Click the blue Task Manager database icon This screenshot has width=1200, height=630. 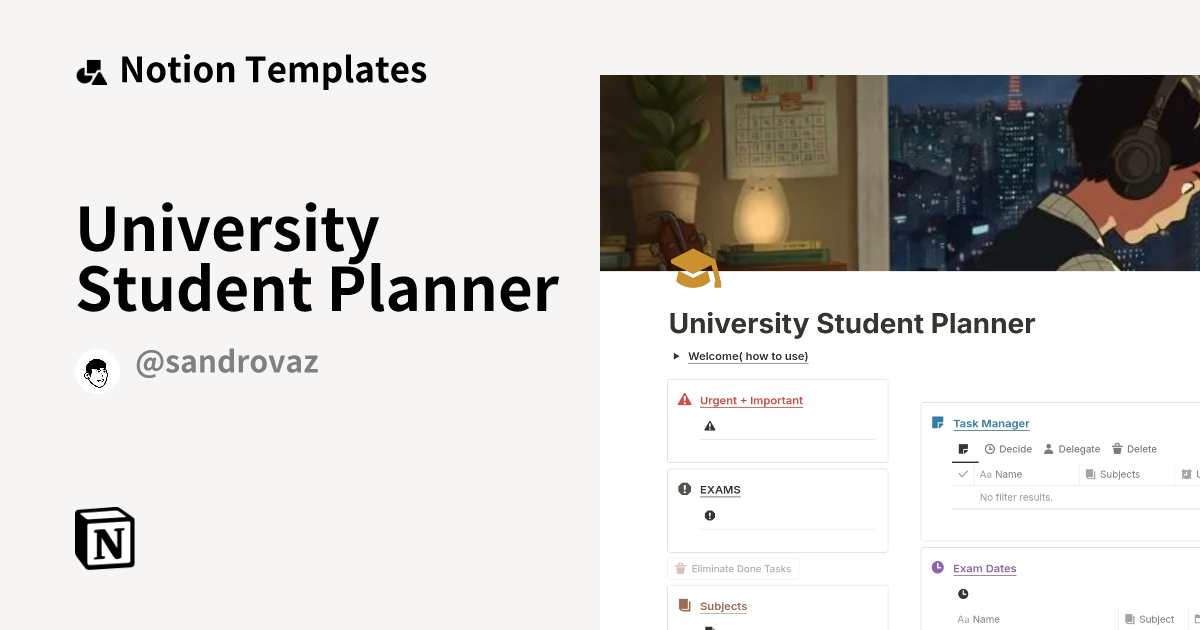[937, 422]
